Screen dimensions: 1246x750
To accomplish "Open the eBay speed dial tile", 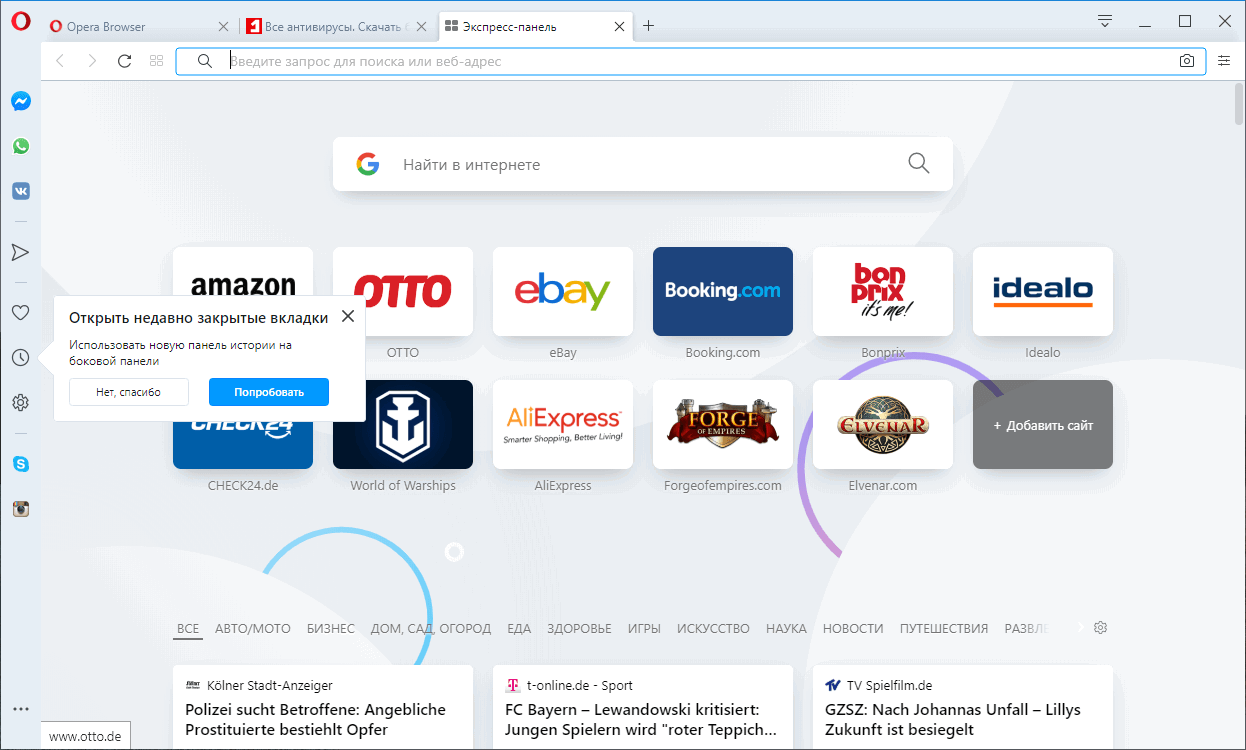I will coord(563,291).
